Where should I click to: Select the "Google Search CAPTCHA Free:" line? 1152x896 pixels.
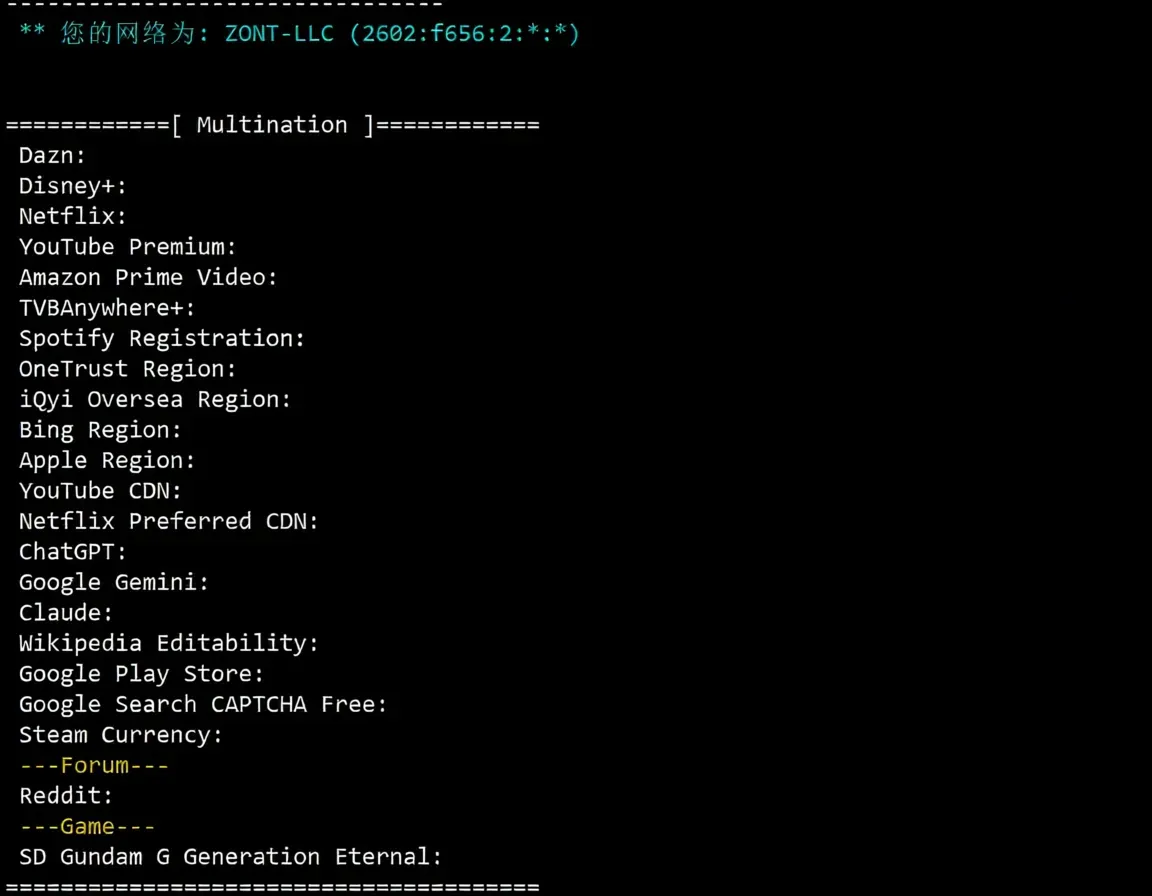(x=203, y=704)
